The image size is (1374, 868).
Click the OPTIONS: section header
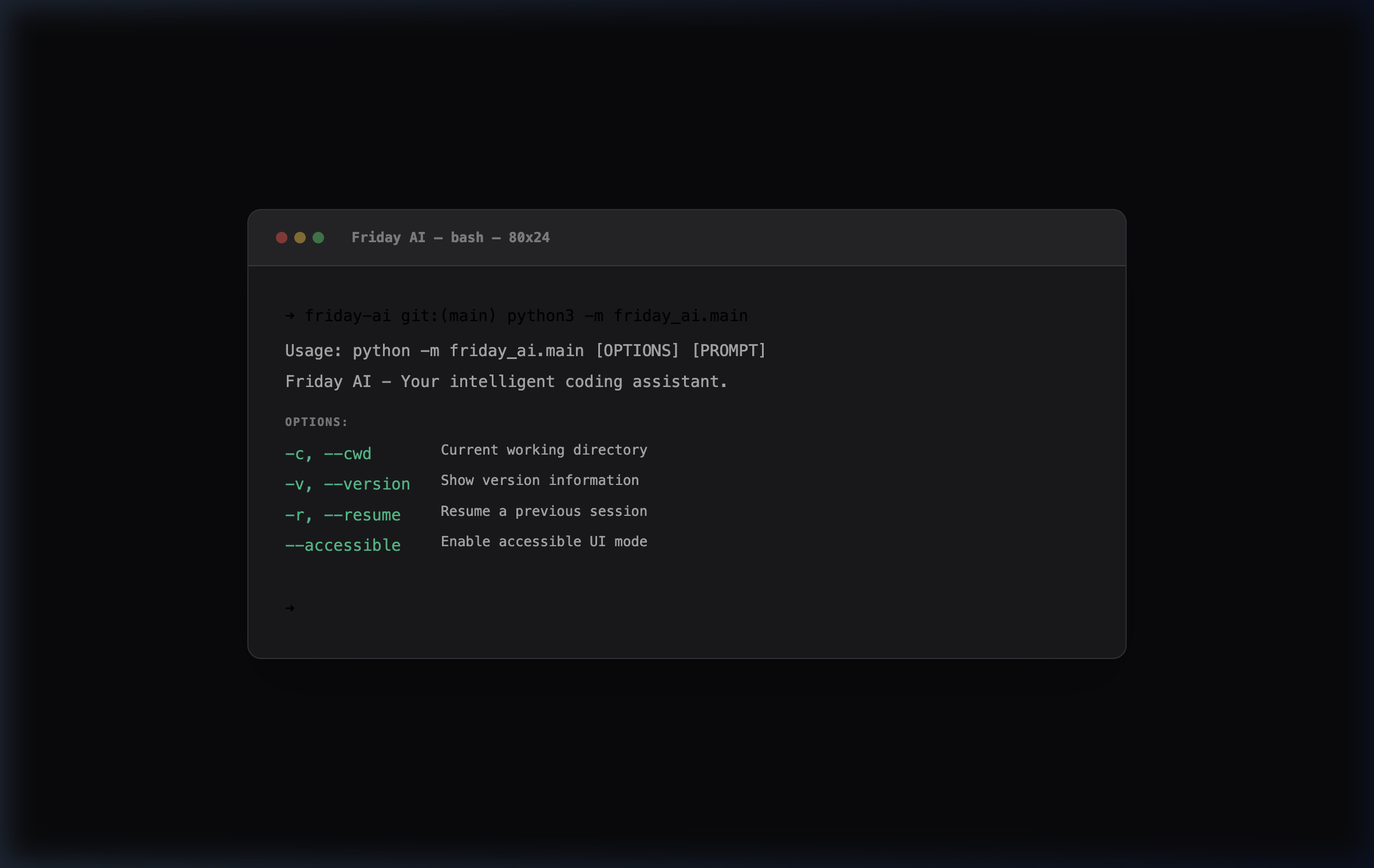click(315, 421)
